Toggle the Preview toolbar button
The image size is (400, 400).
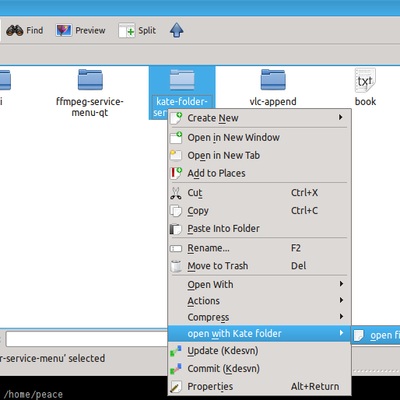81,31
